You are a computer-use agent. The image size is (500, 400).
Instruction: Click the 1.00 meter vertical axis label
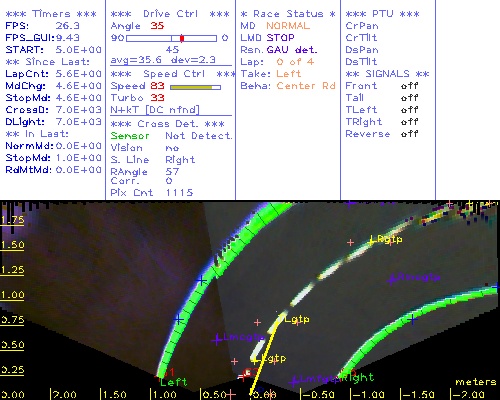(x=12, y=295)
